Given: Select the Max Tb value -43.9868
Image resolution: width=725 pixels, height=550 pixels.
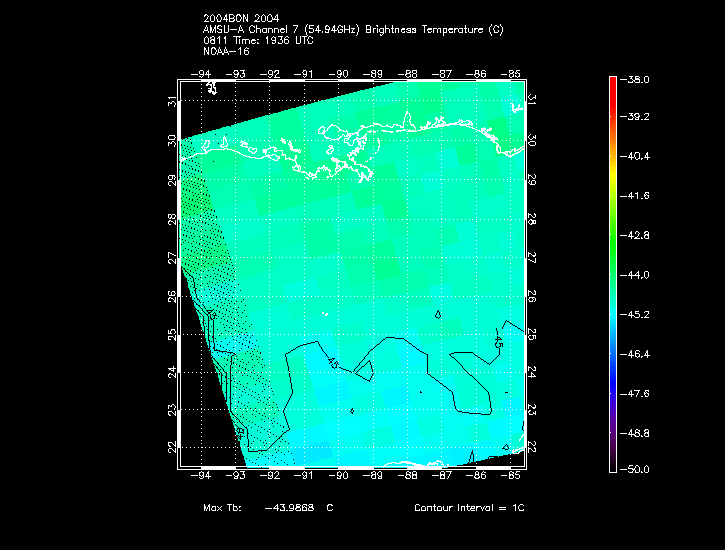Looking at the screenshot, I should coord(289,508).
